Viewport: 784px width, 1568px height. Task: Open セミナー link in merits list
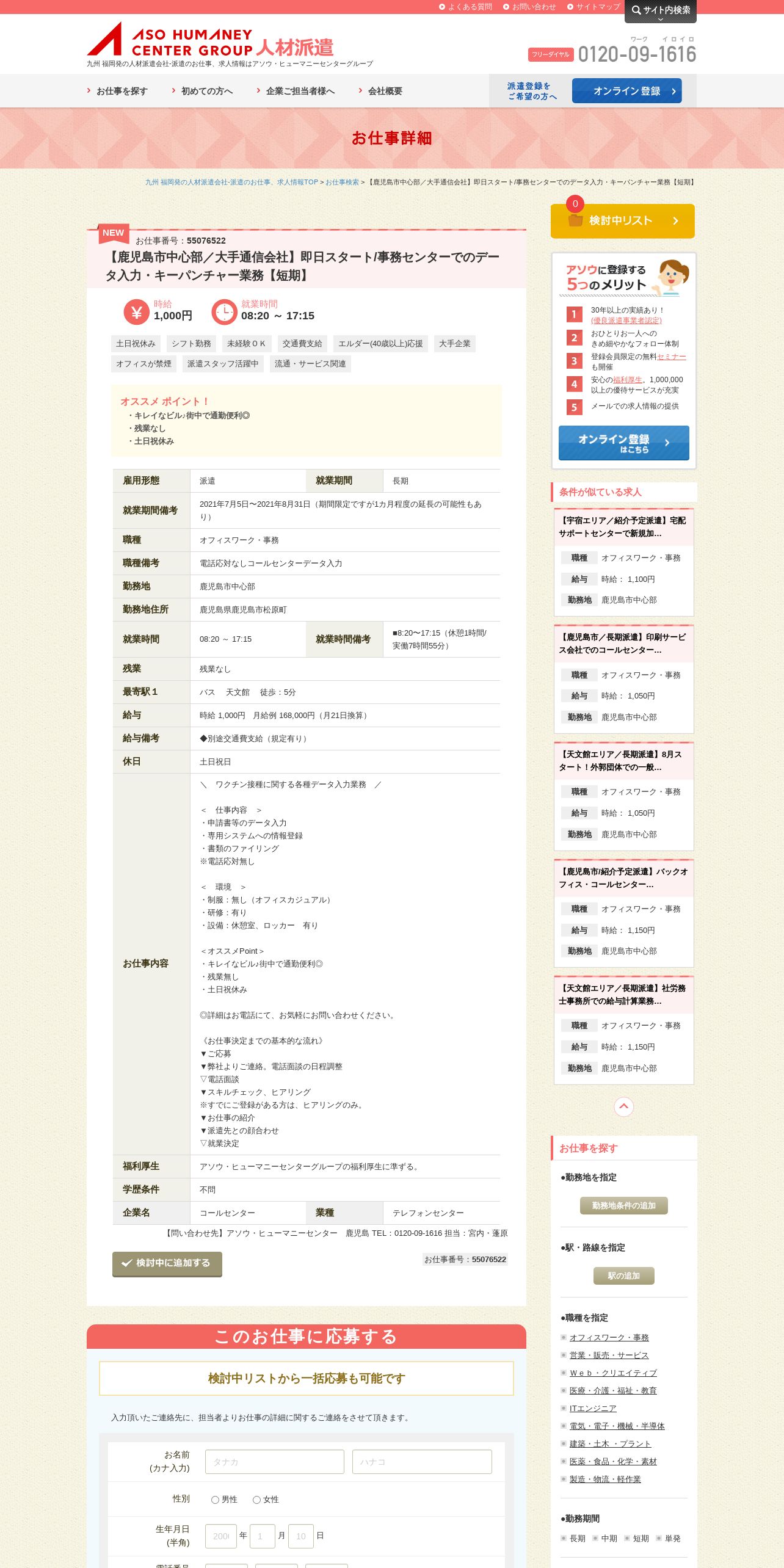click(672, 357)
